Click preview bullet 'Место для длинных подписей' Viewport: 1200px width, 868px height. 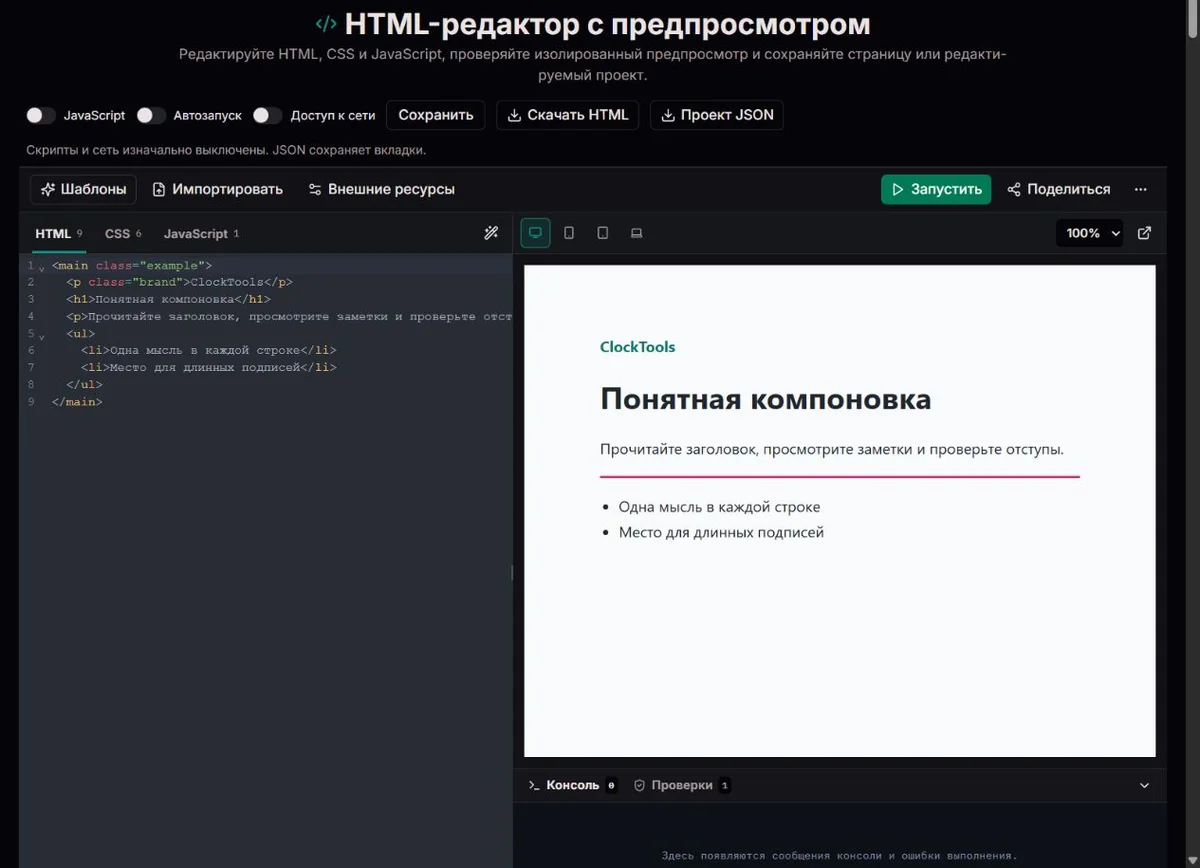721,532
